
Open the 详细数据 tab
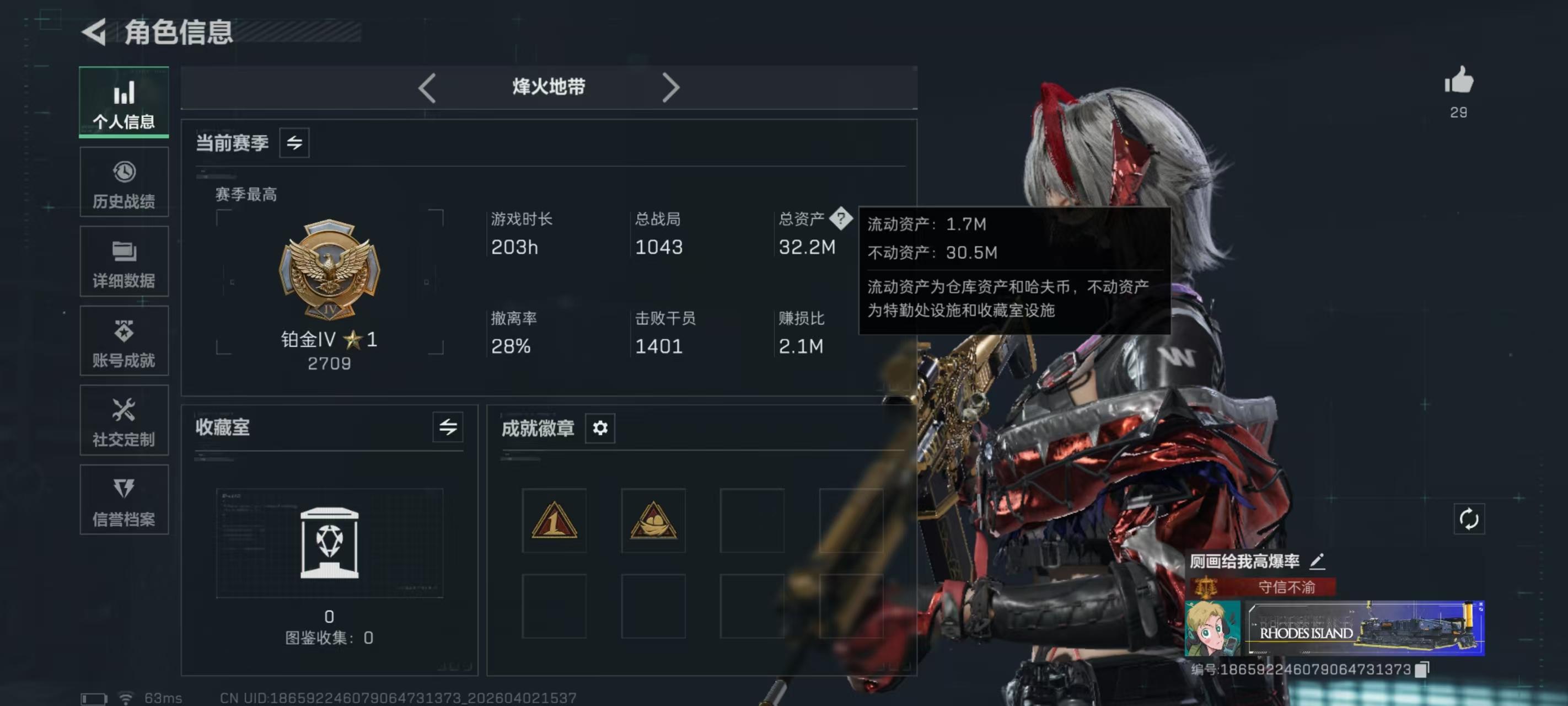pyautogui.click(x=124, y=261)
